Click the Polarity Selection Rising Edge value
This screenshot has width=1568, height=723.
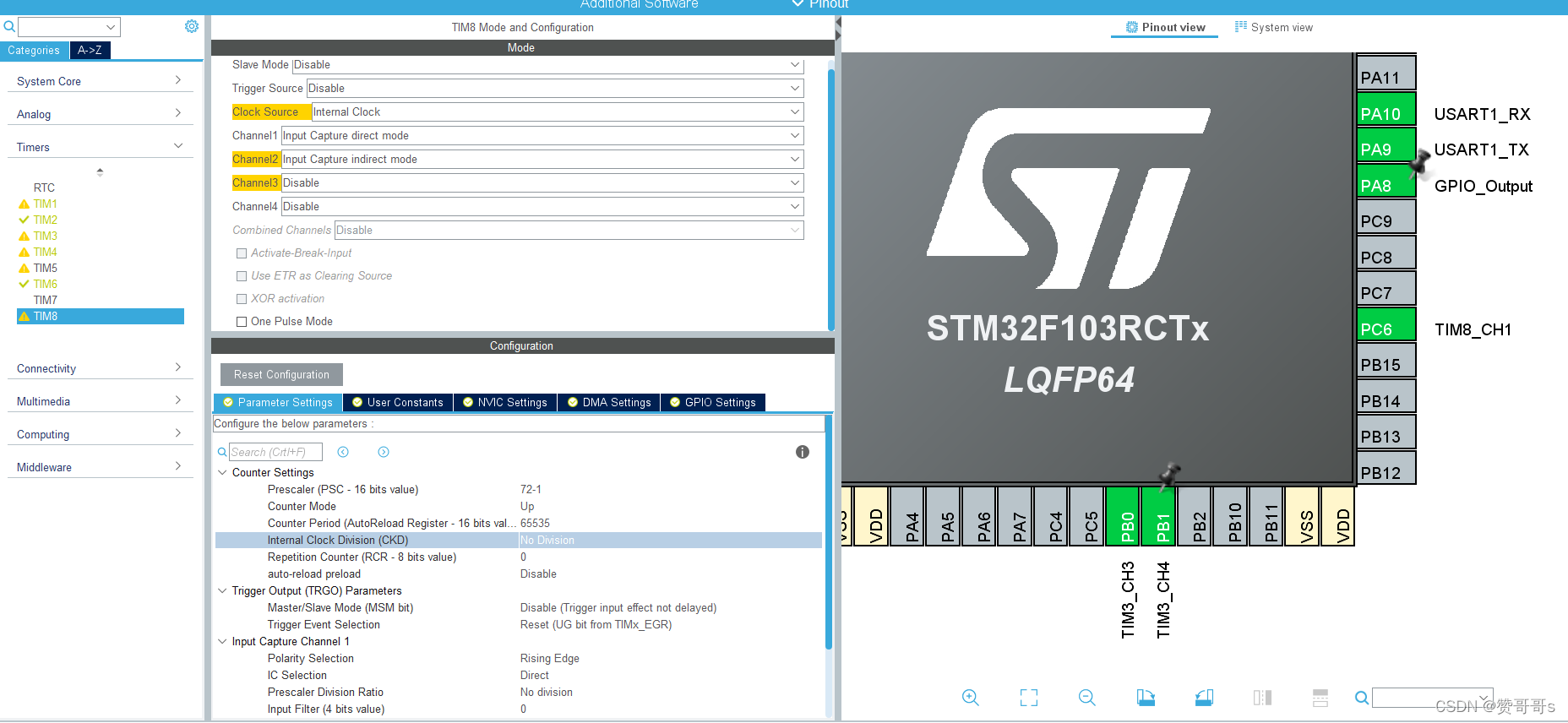(550, 659)
